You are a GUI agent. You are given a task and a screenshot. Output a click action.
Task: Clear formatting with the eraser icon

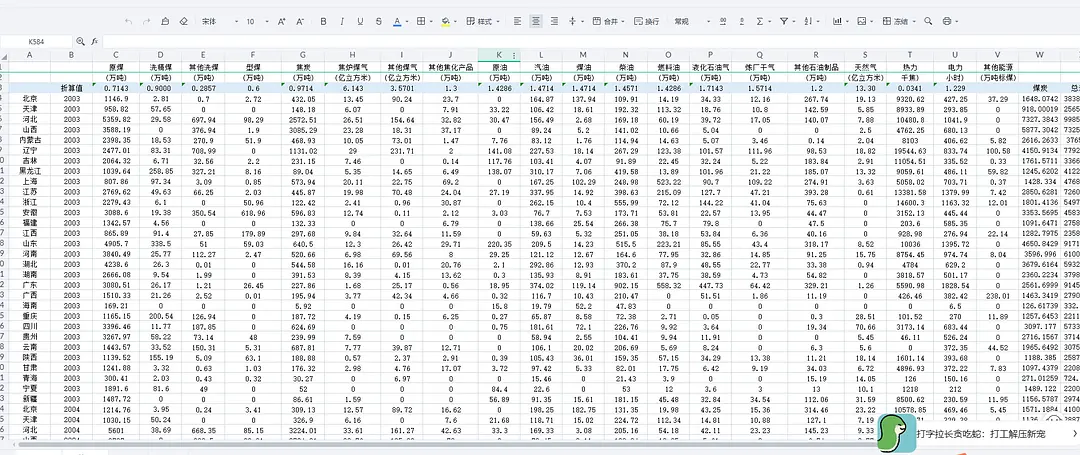tap(183, 21)
